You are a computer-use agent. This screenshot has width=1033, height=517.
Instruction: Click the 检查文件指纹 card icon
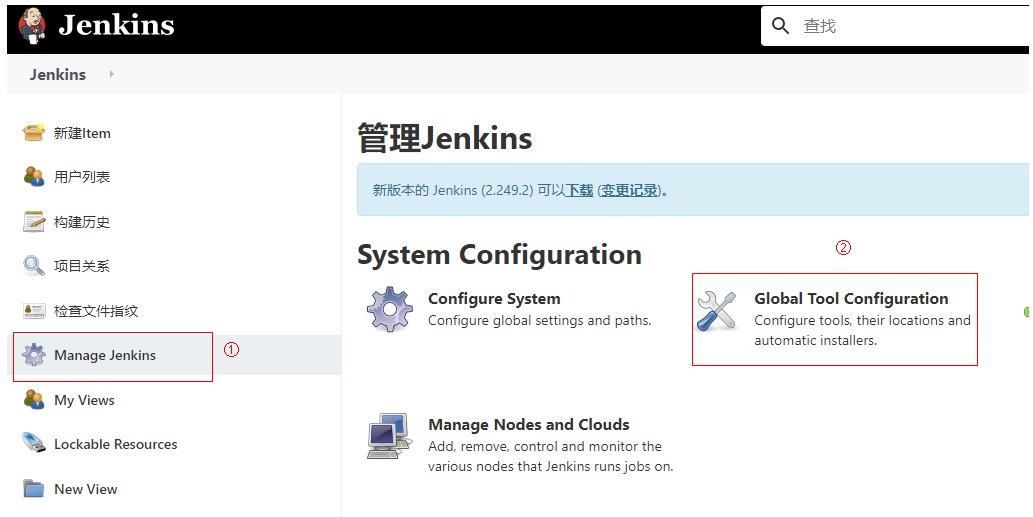click(34, 310)
